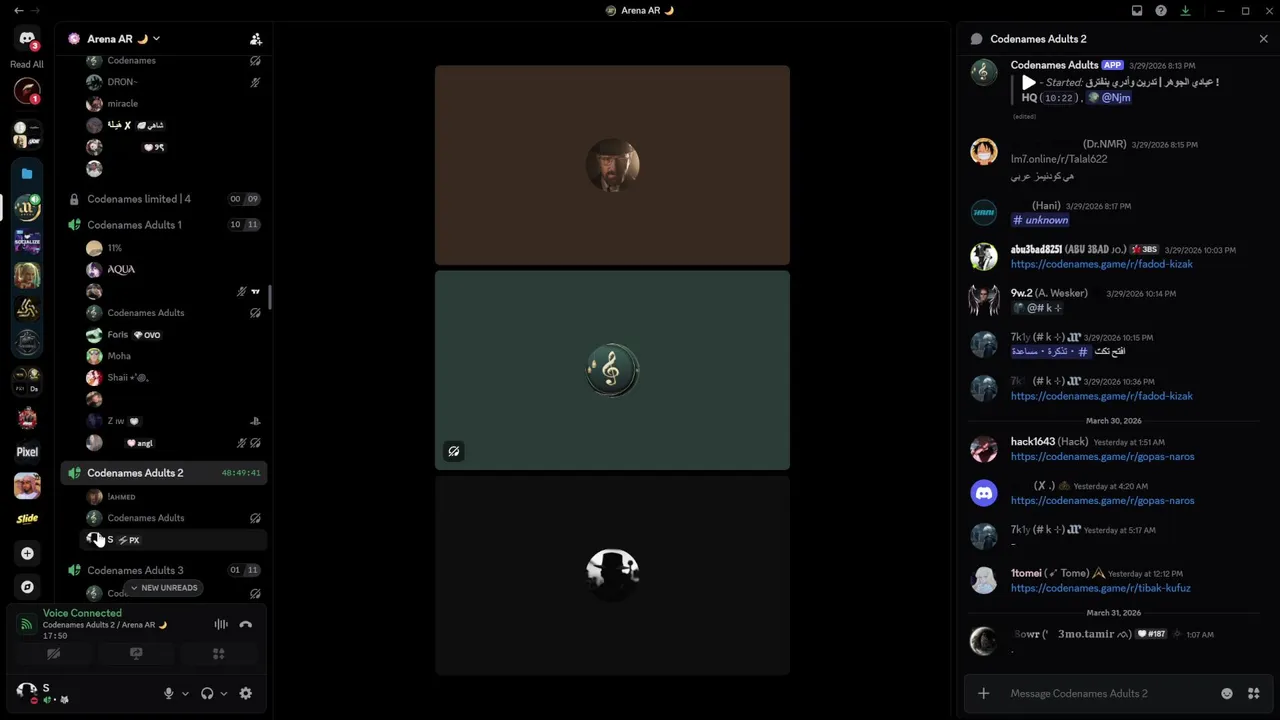Click the # unknown channel mention
Viewport: 1280px width, 720px height.
point(1040,220)
